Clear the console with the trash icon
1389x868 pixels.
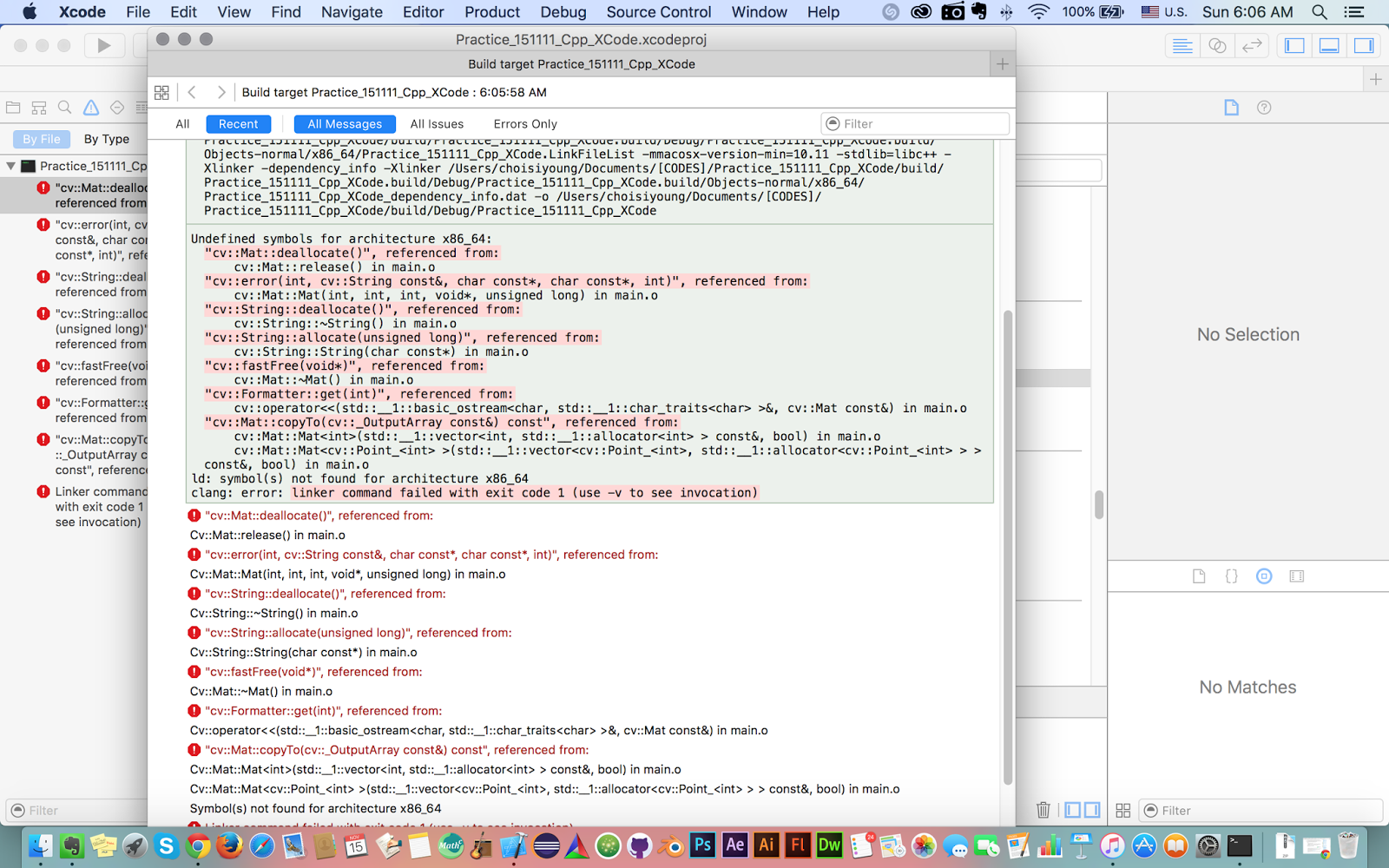click(1043, 810)
